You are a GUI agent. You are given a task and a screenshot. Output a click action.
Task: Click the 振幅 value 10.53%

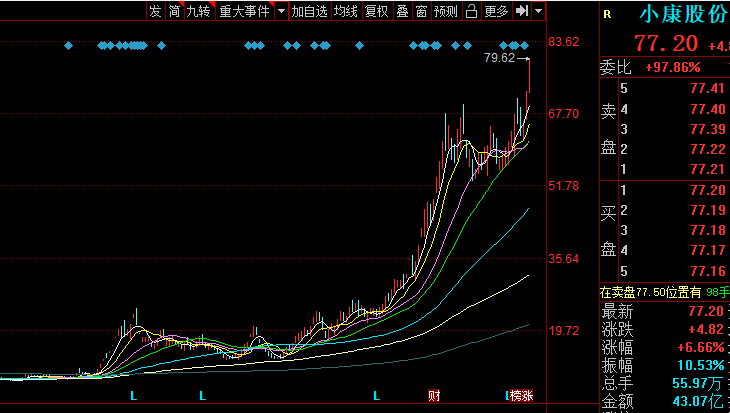tap(702, 366)
